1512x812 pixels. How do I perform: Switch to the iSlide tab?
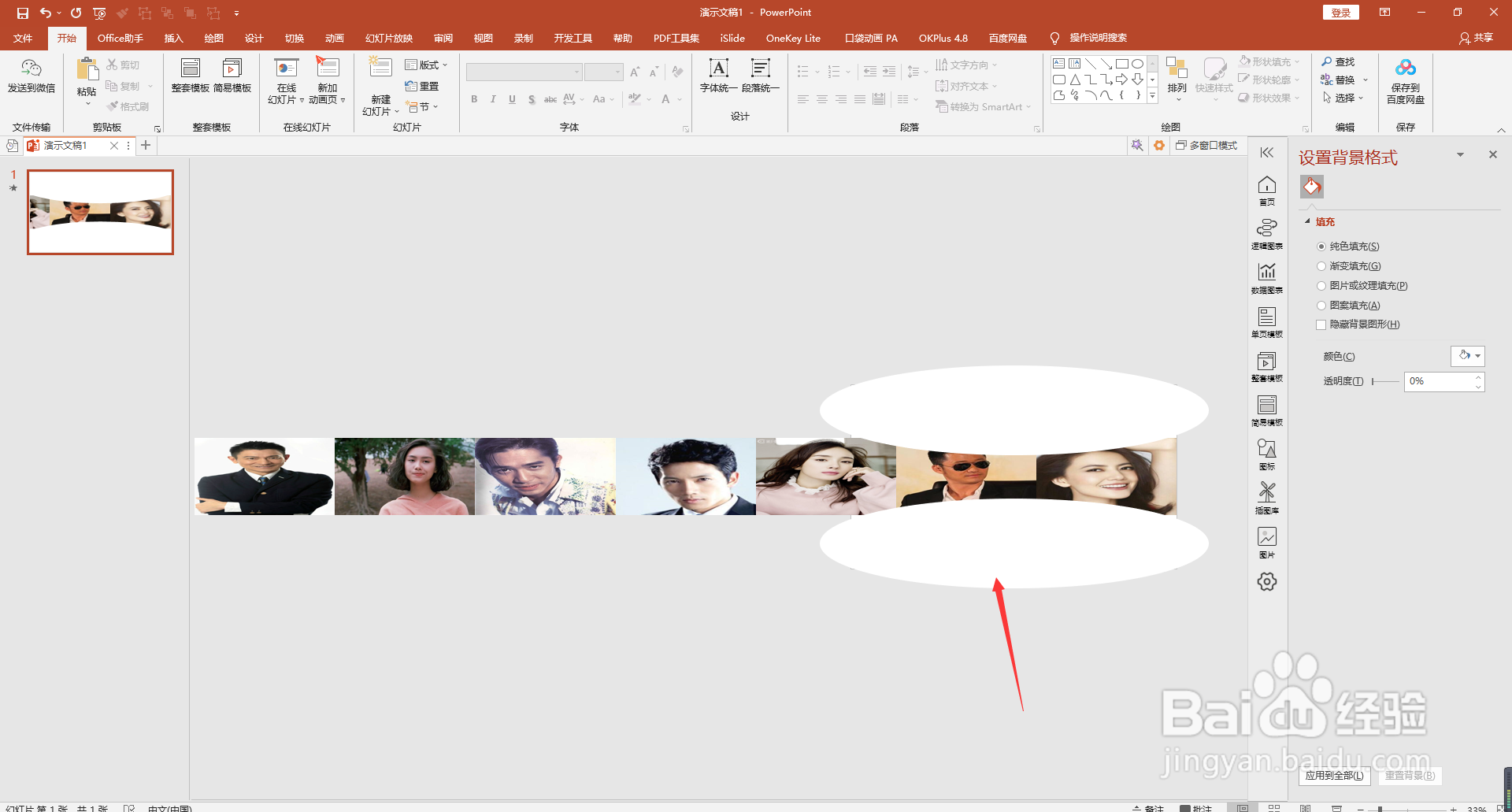coord(732,39)
